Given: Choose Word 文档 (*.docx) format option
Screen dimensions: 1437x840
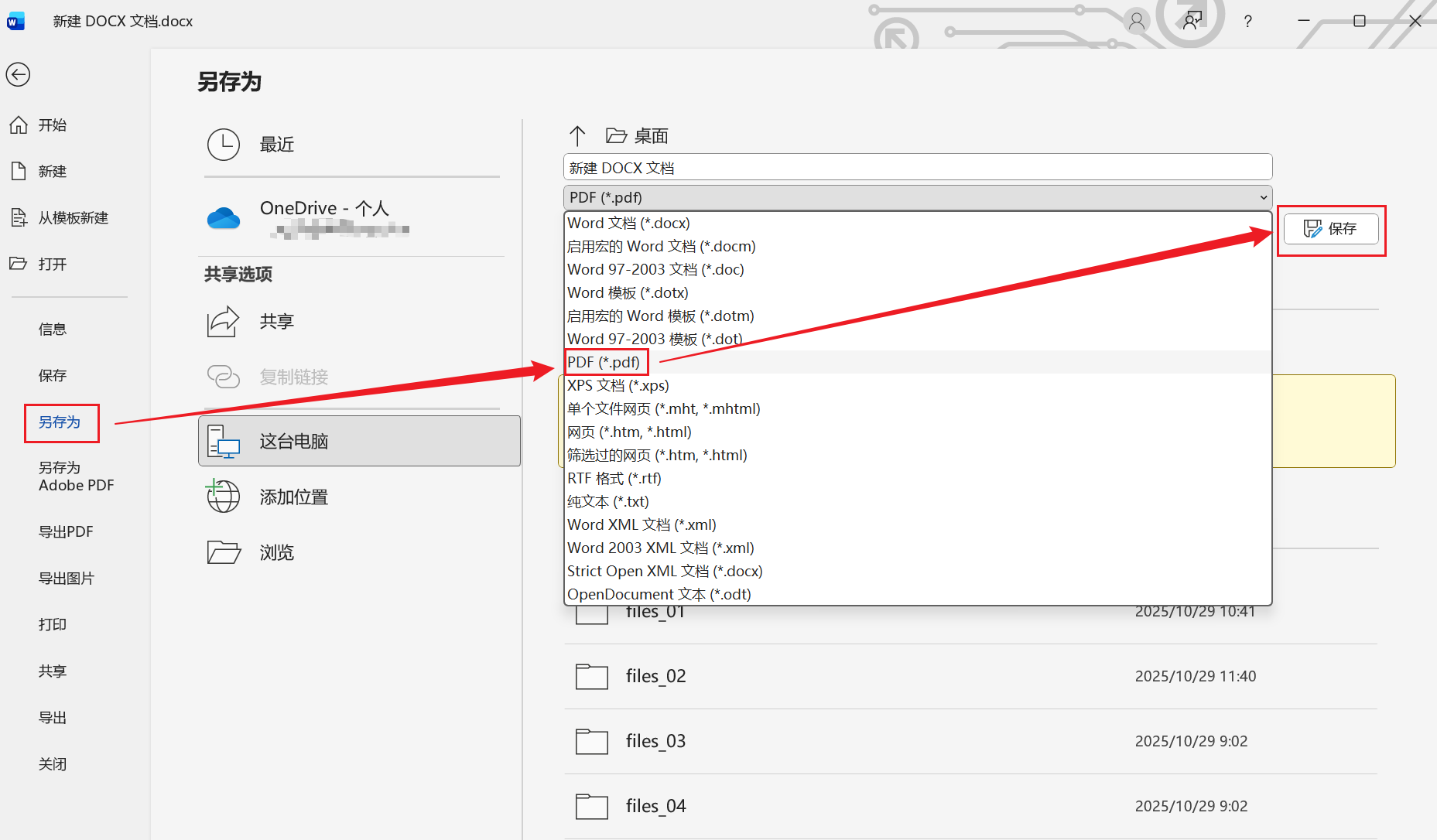Looking at the screenshot, I should pos(628,223).
